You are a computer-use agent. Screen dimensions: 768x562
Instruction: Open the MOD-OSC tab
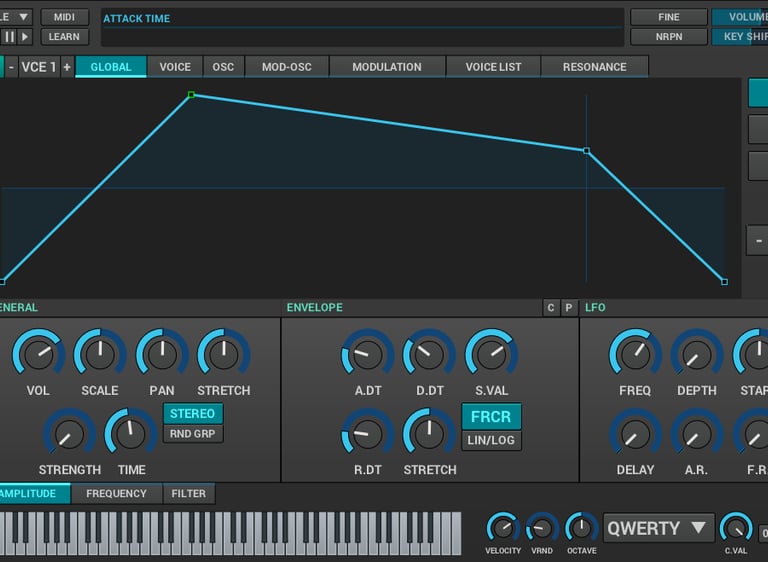(287, 67)
